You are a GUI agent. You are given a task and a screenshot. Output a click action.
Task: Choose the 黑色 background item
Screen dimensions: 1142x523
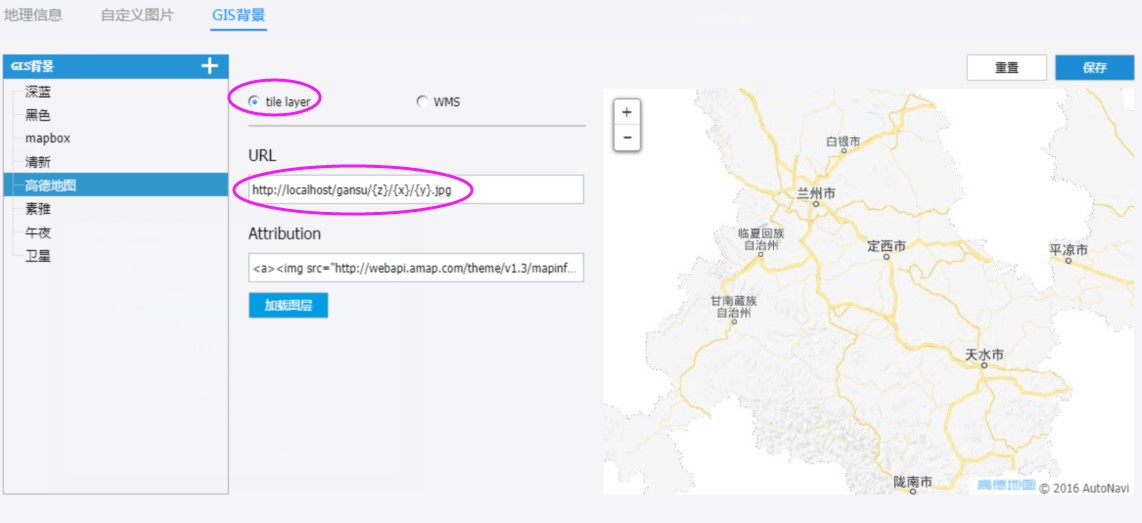(x=39, y=115)
